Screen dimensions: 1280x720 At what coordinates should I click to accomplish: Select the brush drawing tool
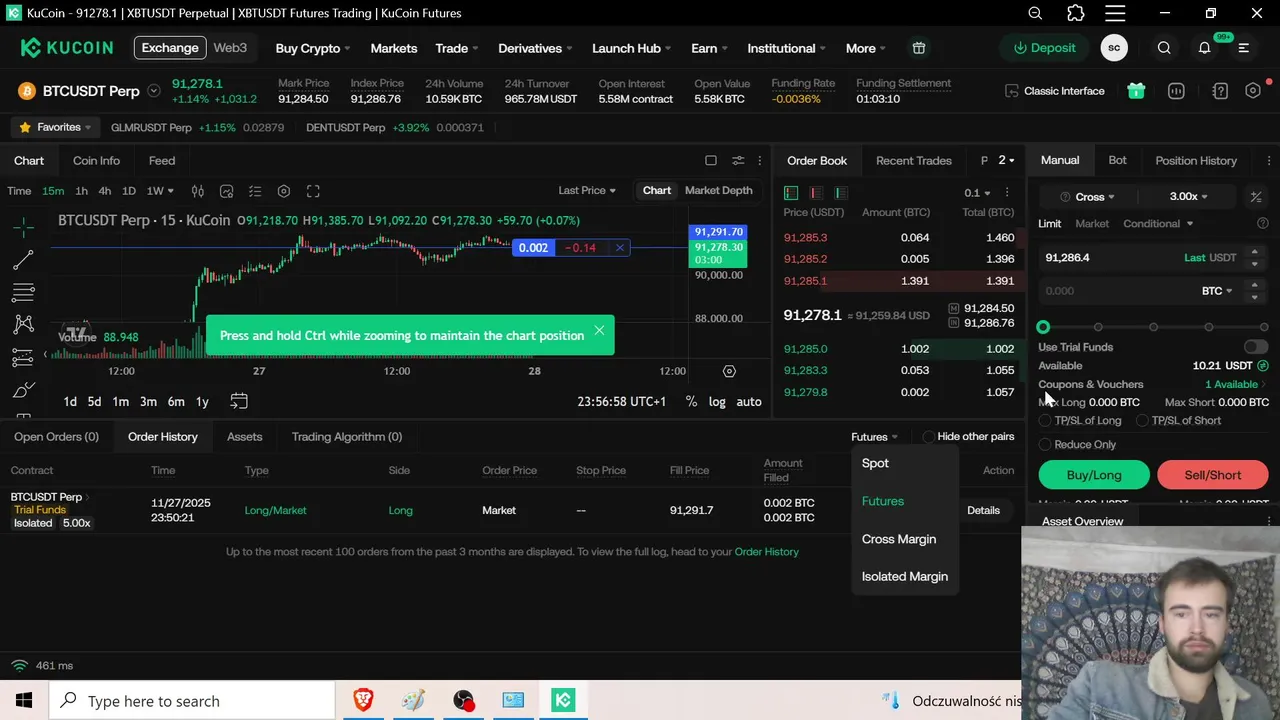[23, 390]
